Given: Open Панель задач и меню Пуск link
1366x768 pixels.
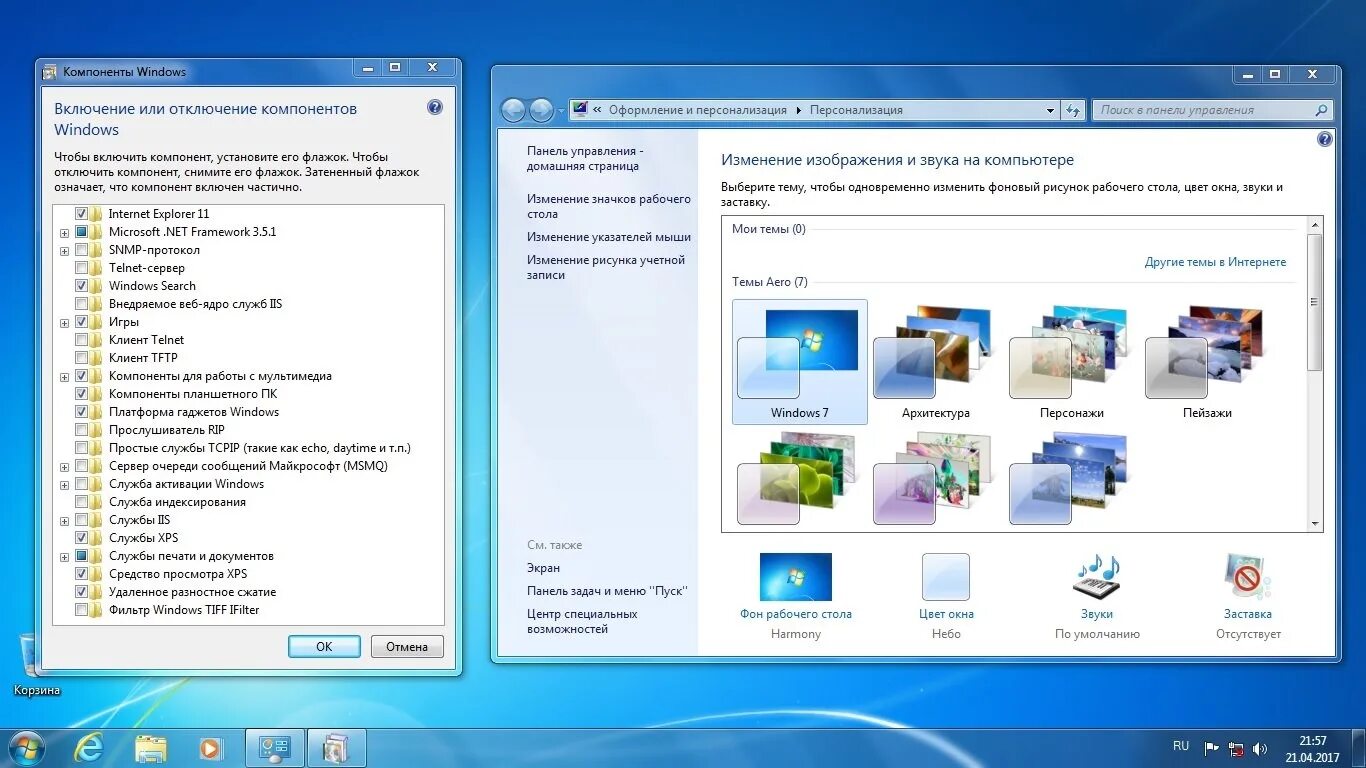Looking at the screenshot, I should tap(607, 591).
